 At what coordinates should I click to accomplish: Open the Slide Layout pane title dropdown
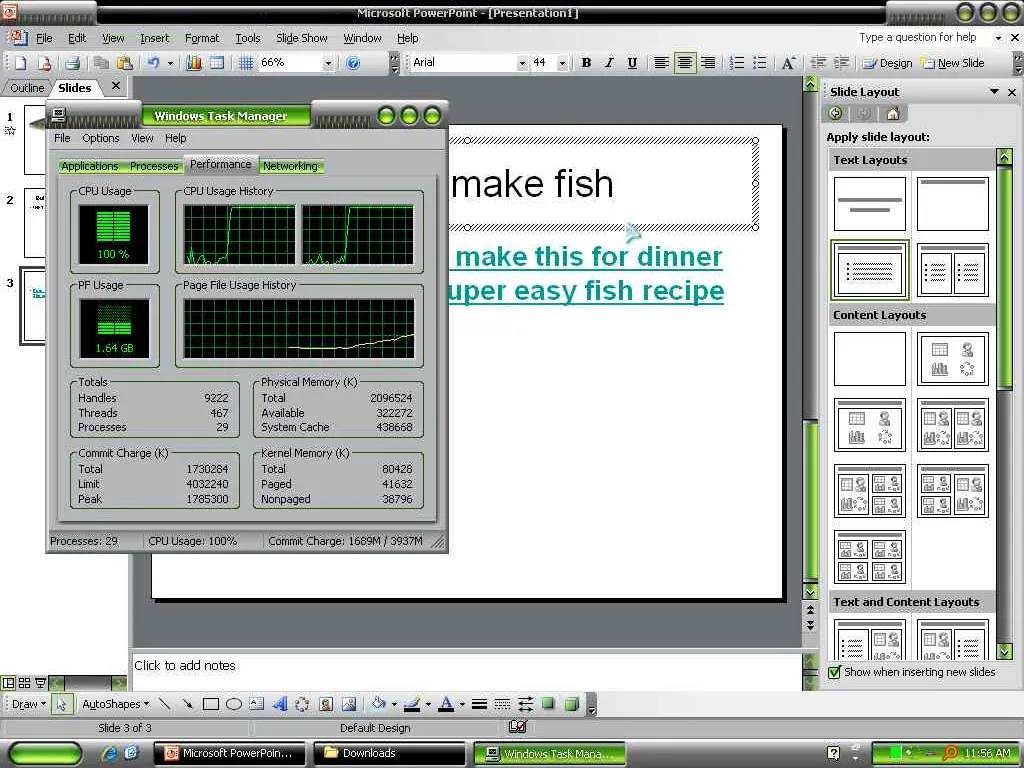[994, 92]
